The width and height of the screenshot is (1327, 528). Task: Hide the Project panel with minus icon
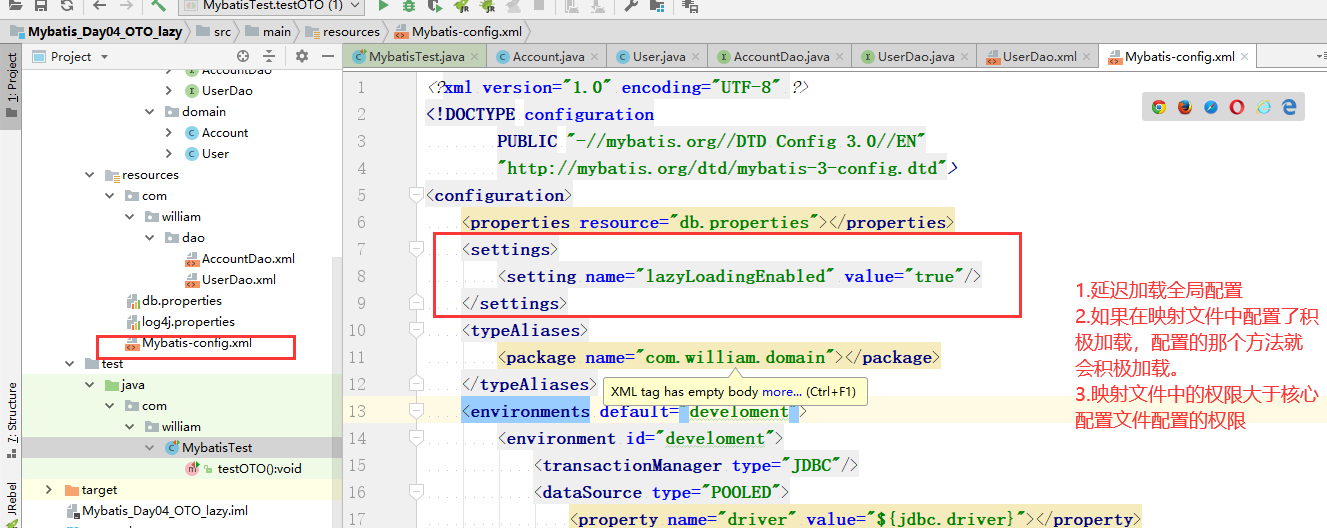coord(326,56)
